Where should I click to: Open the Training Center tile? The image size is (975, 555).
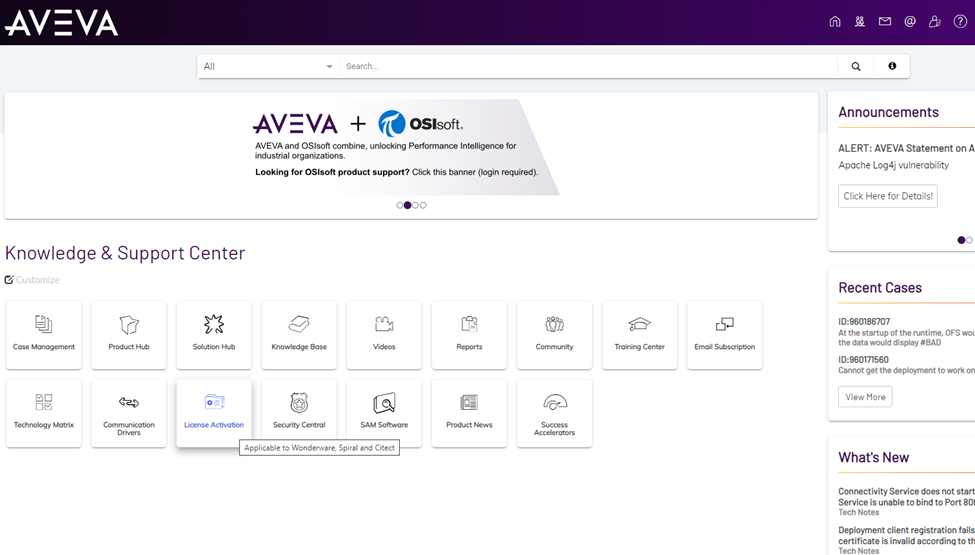click(640, 335)
